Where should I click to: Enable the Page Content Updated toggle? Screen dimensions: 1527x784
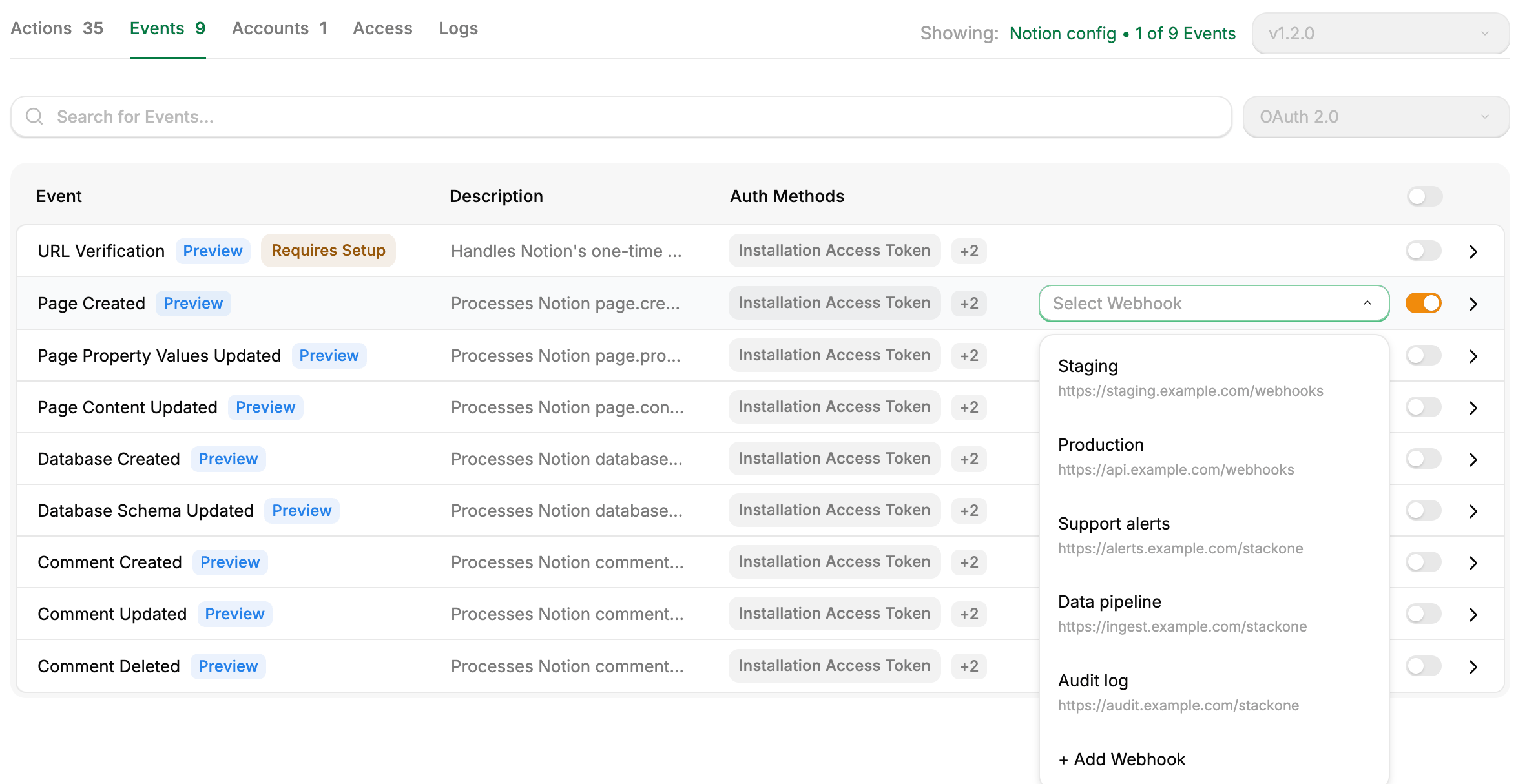[x=1424, y=407]
